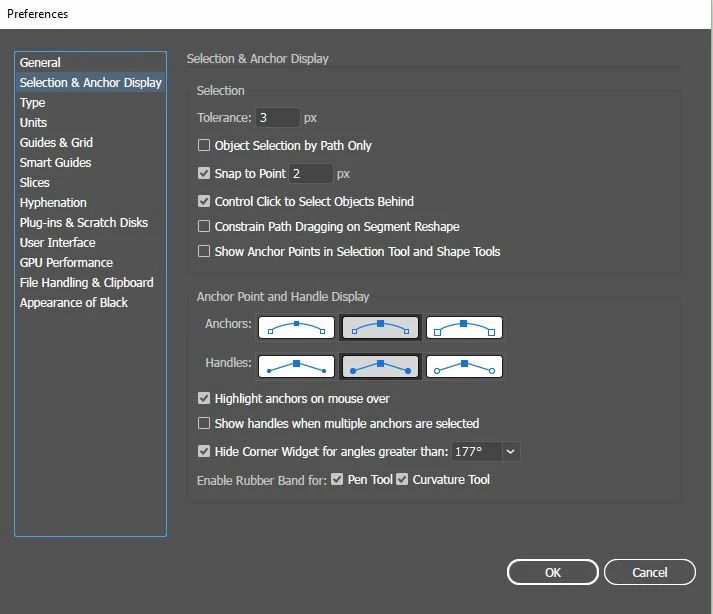
Task: Enable Object Selection by Path Only
Action: click(x=204, y=145)
